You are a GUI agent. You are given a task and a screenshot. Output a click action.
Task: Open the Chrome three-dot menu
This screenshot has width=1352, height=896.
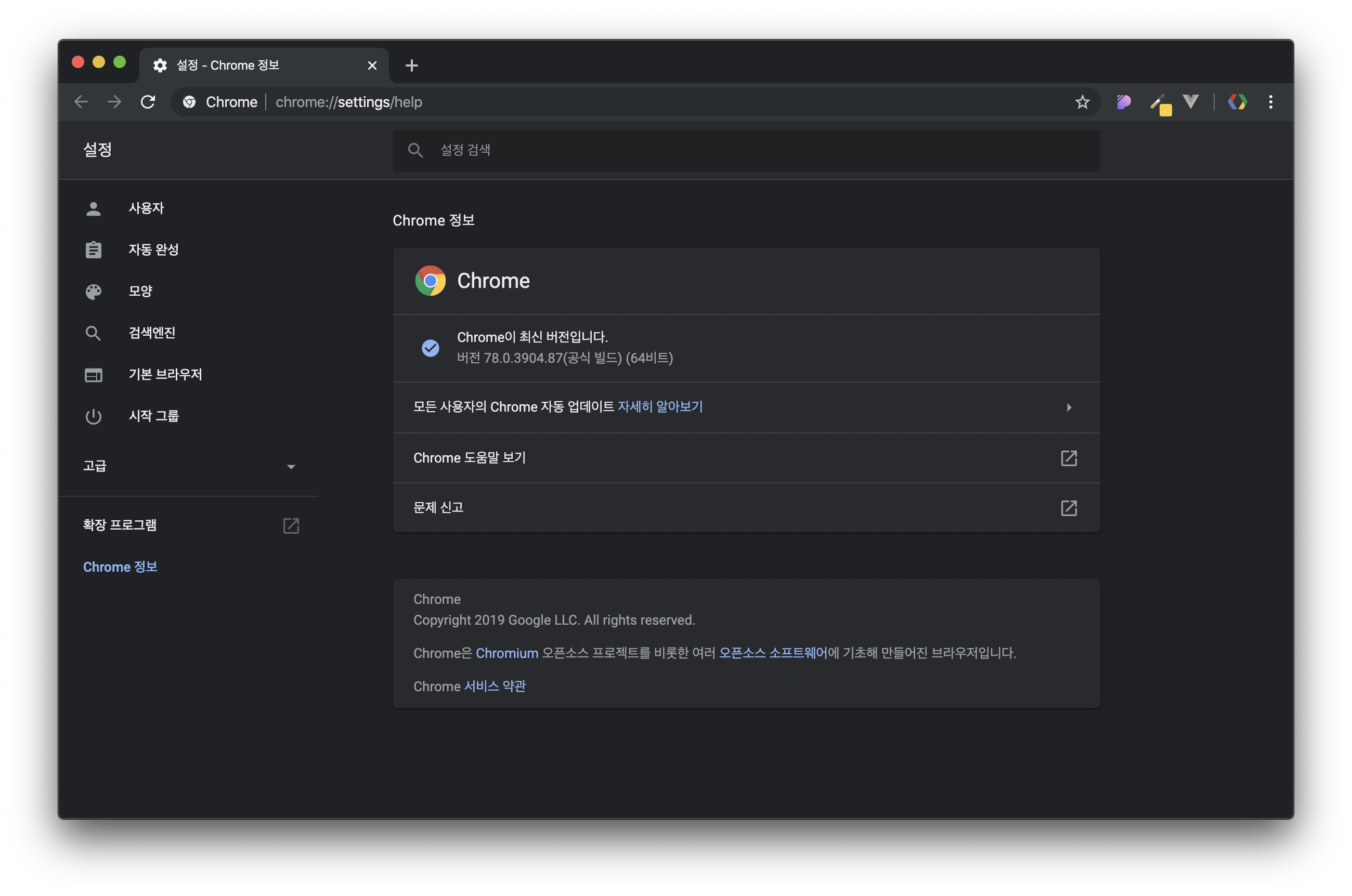coord(1270,102)
